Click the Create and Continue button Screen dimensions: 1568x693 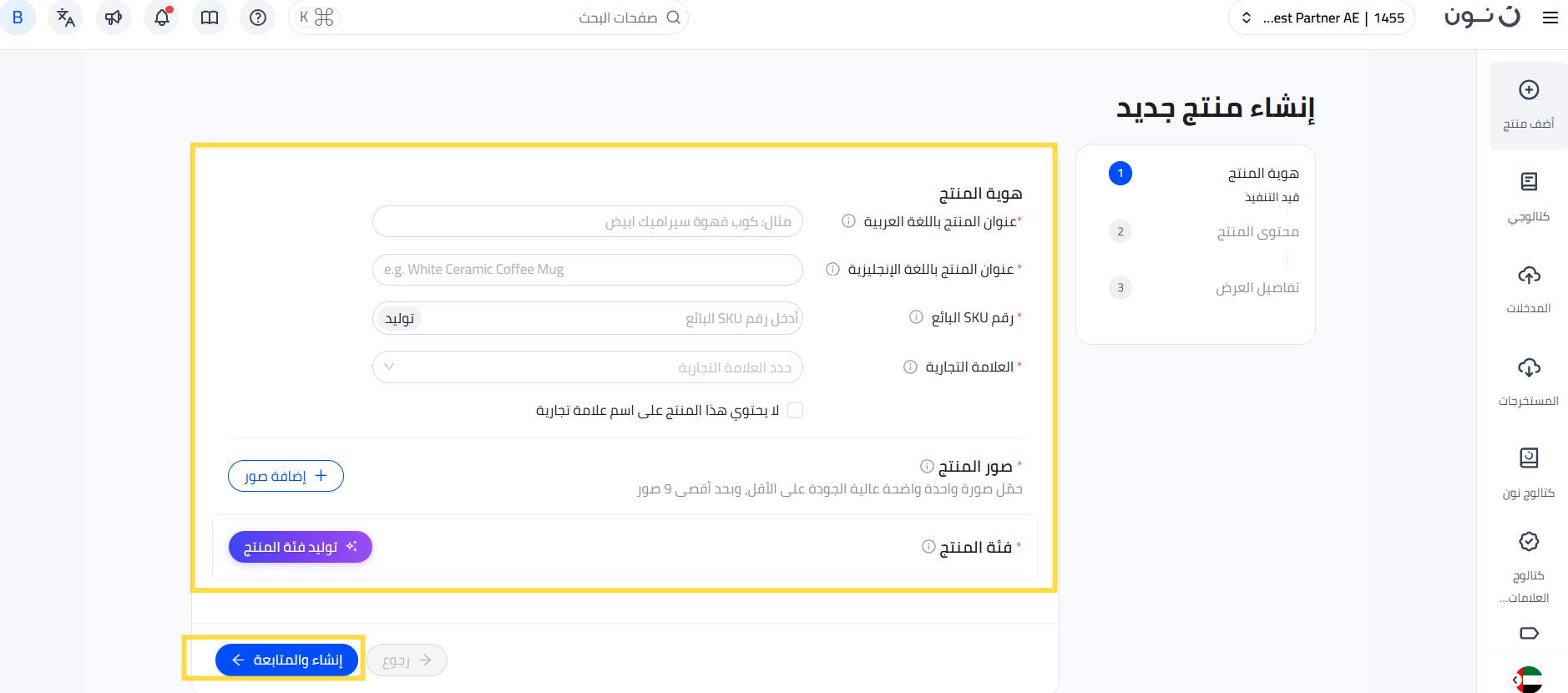pos(286,660)
